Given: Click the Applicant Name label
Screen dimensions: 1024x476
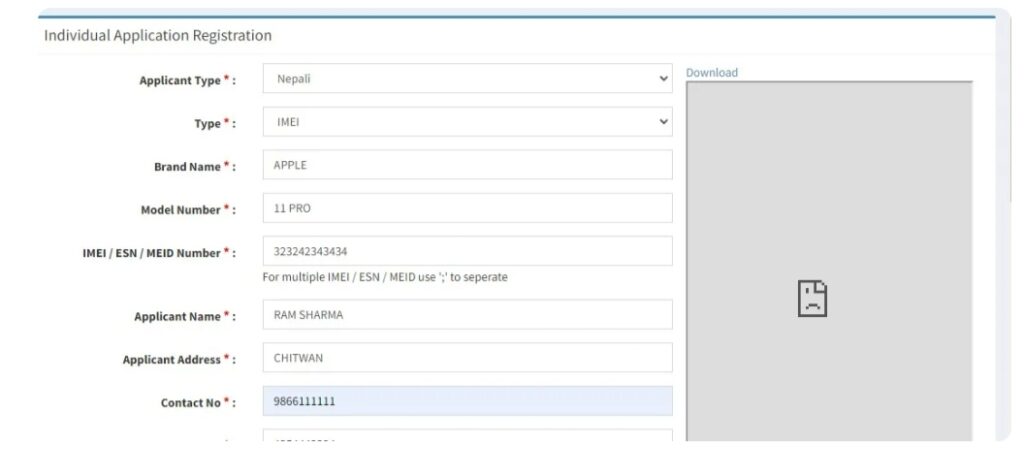Looking at the screenshot, I should [184, 317].
